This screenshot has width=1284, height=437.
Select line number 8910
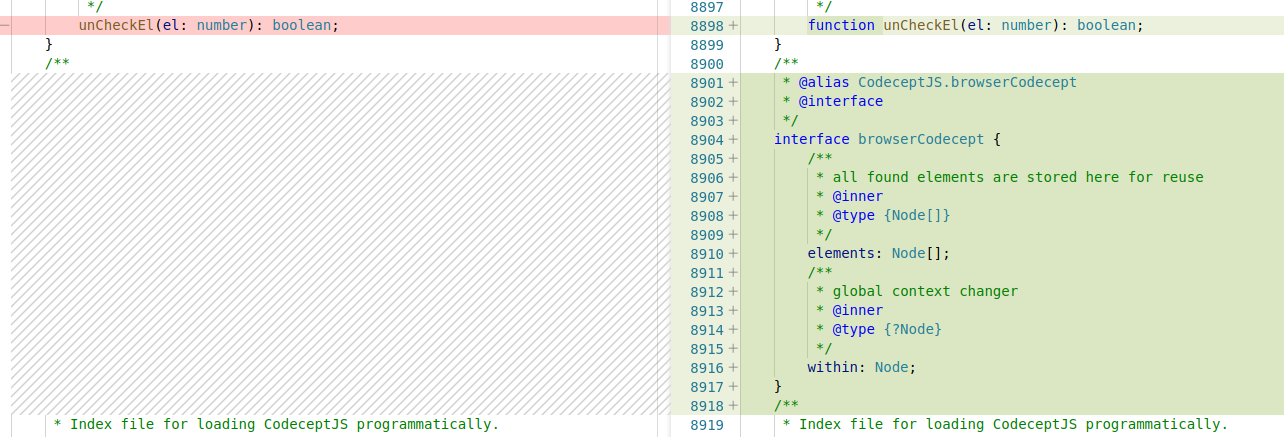point(706,253)
